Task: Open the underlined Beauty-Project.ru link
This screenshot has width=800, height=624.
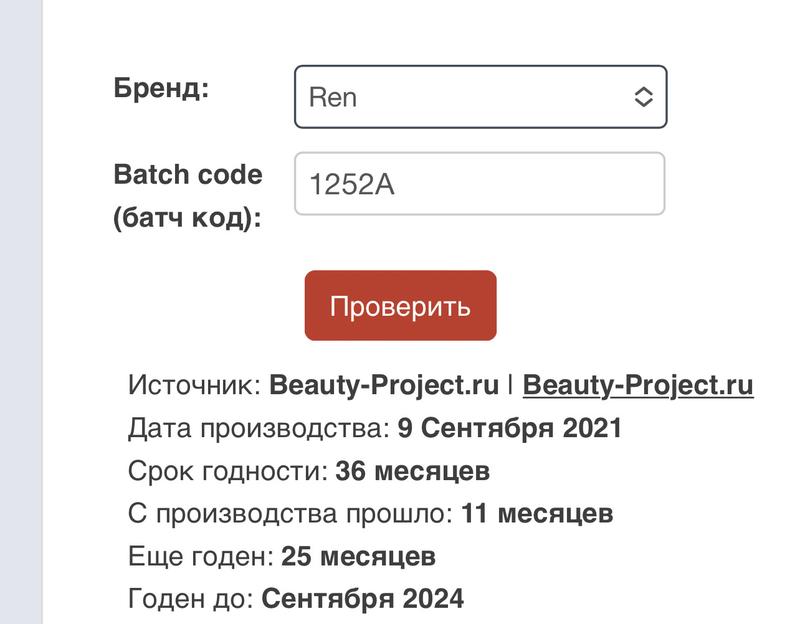Action: click(x=638, y=386)
